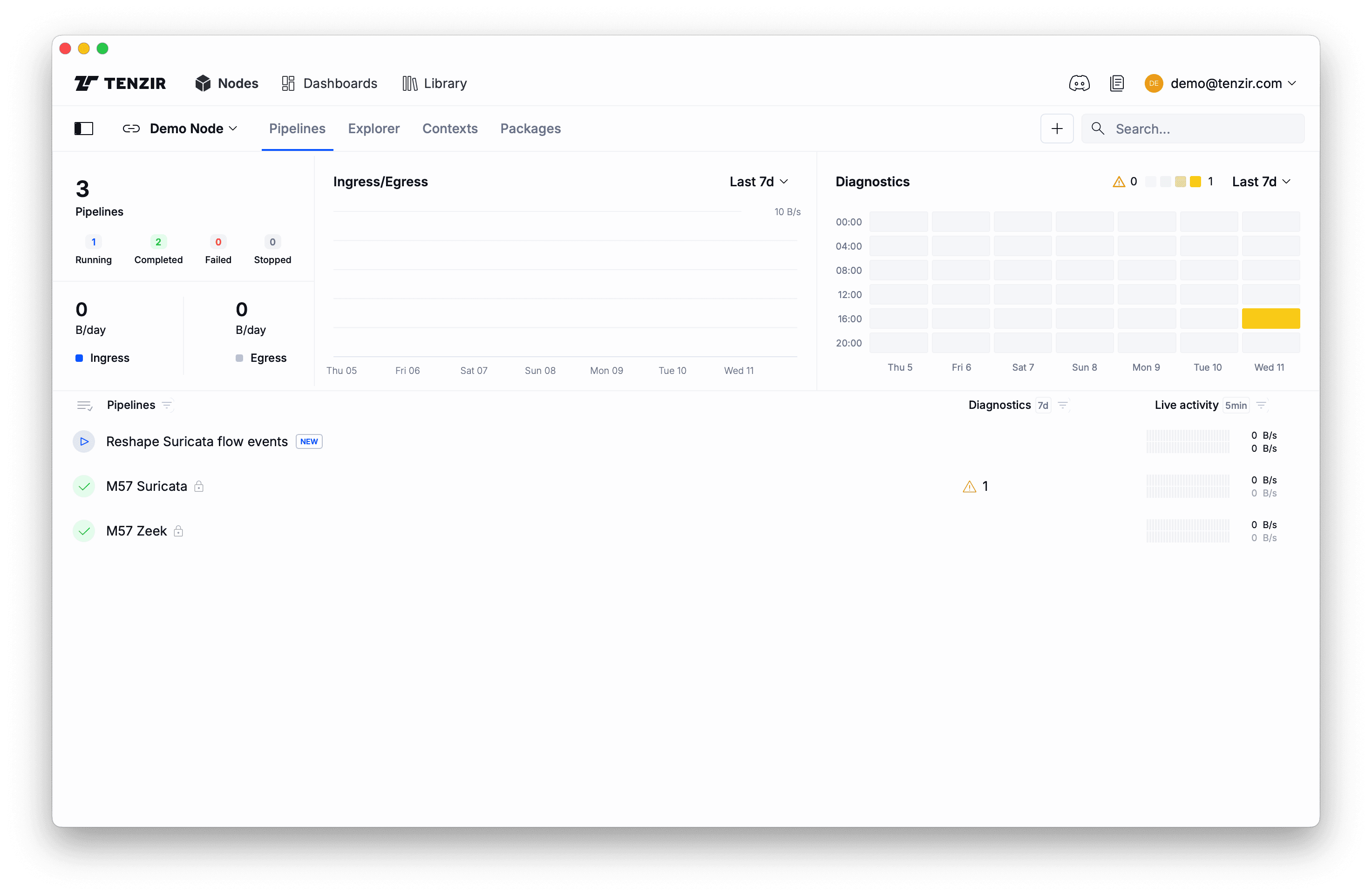Click the plus button to add a pipeline

(x=1056, y=129)
